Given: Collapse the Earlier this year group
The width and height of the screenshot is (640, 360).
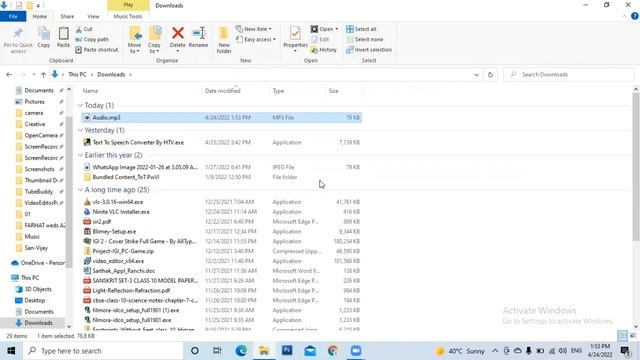Looking at the screenshot, I should tap(80, 155).
